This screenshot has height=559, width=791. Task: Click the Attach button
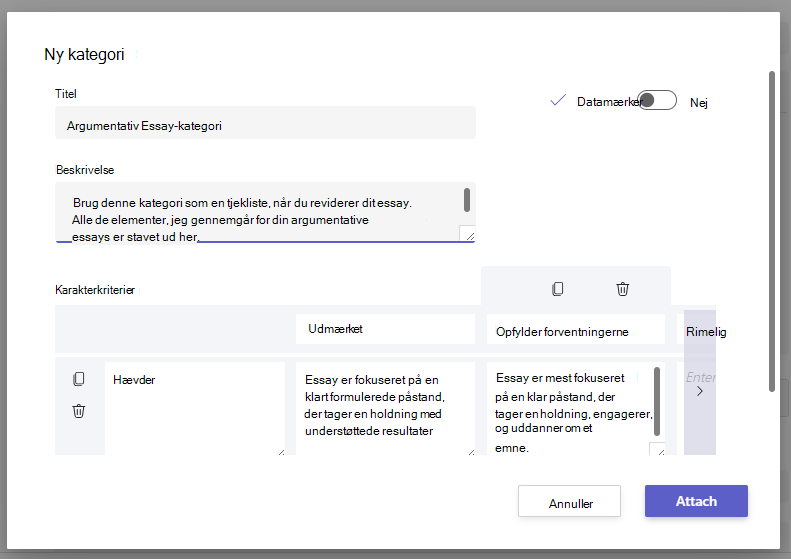(696, 501)
